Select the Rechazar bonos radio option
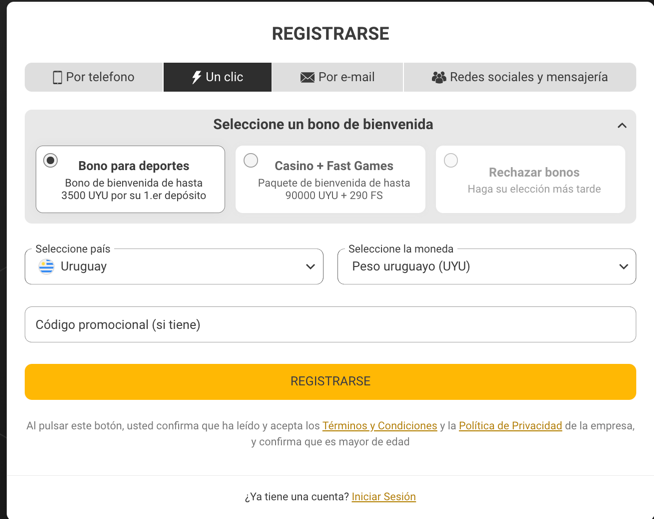654x519 pixels. pyautogui.click(x=451, y=160)
